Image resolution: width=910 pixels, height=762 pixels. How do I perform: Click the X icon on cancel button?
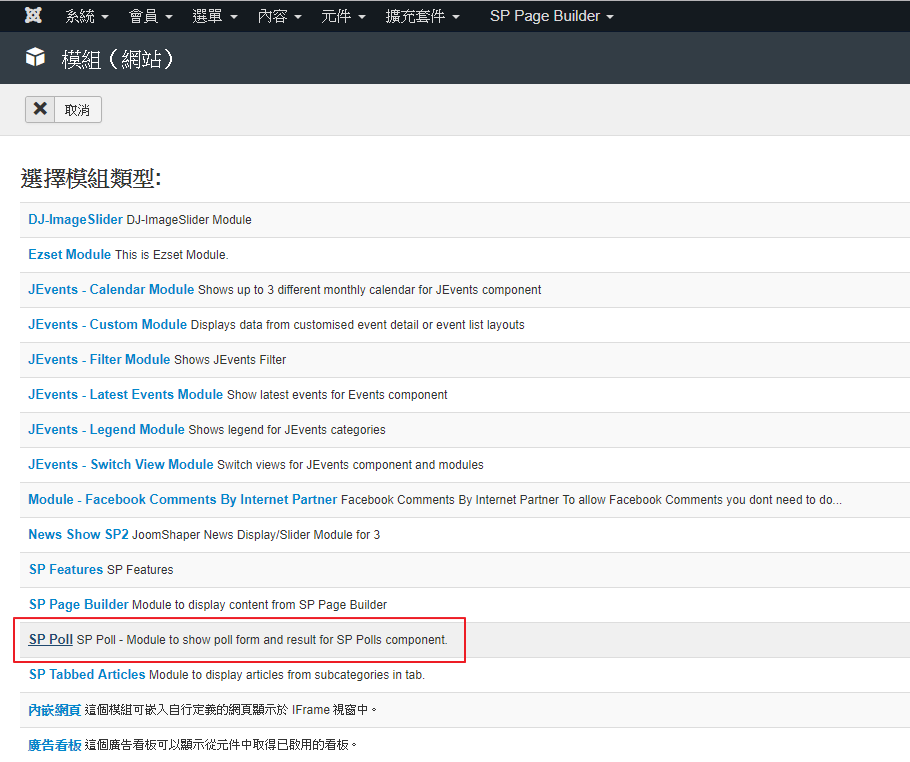click(40, 109)
